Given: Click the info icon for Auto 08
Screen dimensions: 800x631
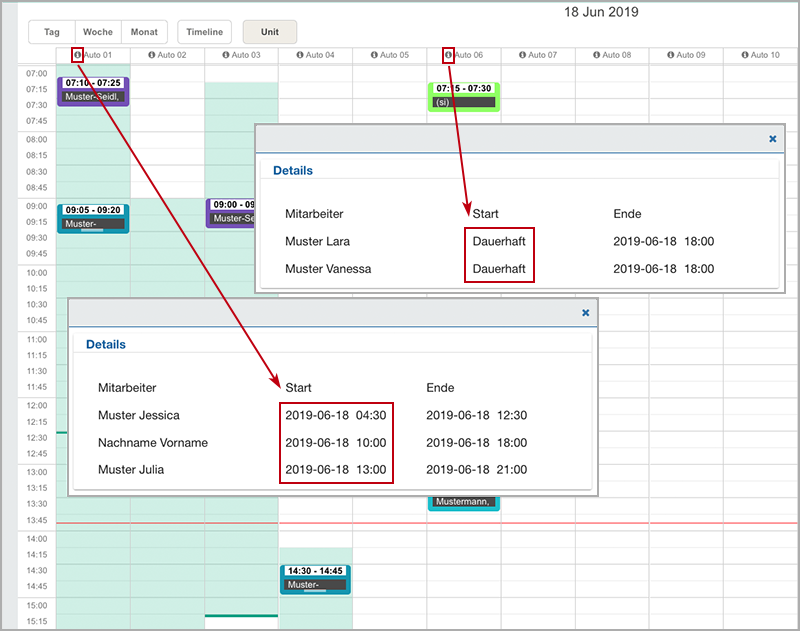Looking at the screenshot, I should point(597,55).
